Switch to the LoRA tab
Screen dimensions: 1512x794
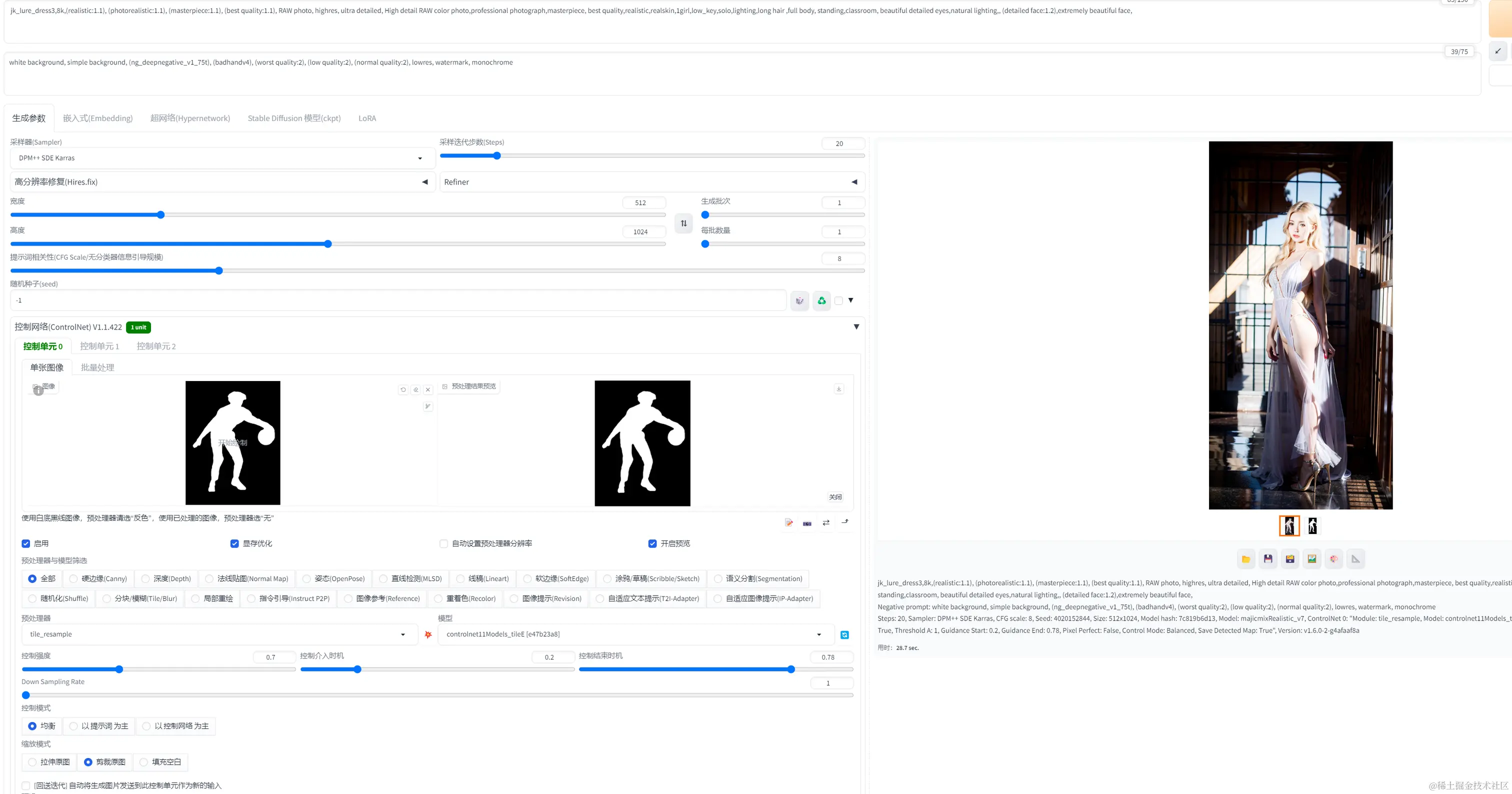[x=367, y=118]
